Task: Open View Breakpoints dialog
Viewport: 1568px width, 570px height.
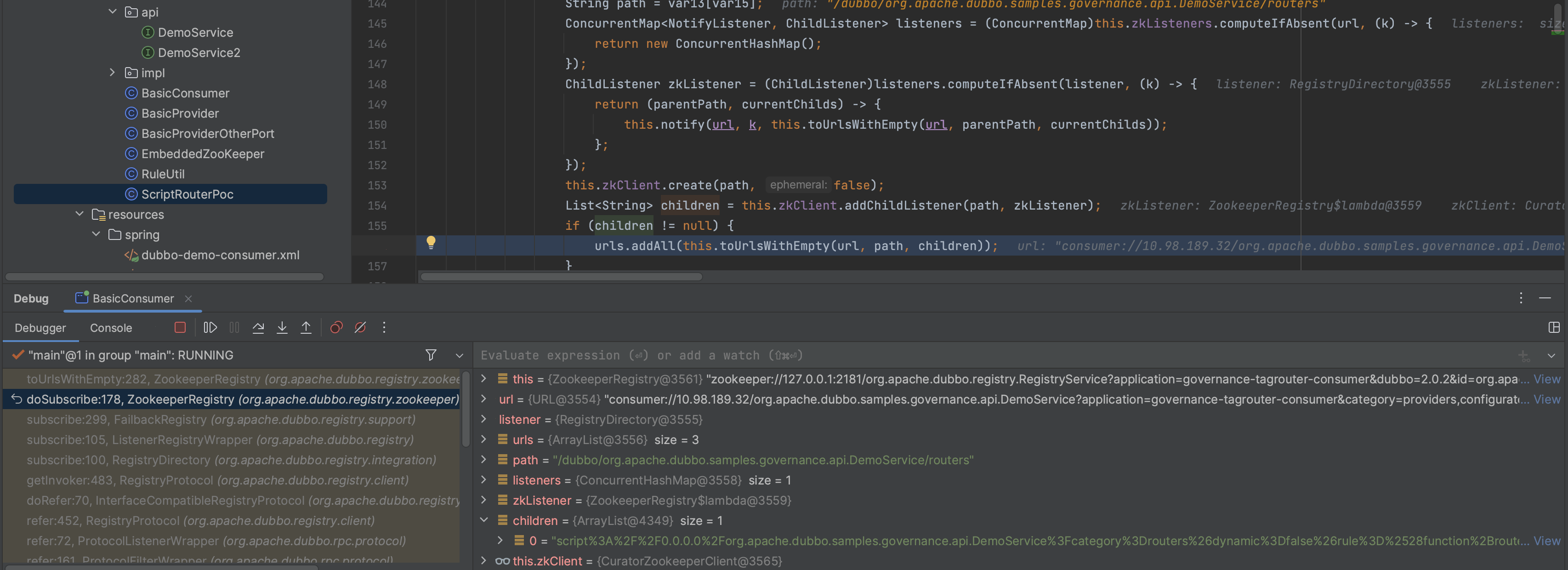Action: pyautogui.click(x=336, y=328)
